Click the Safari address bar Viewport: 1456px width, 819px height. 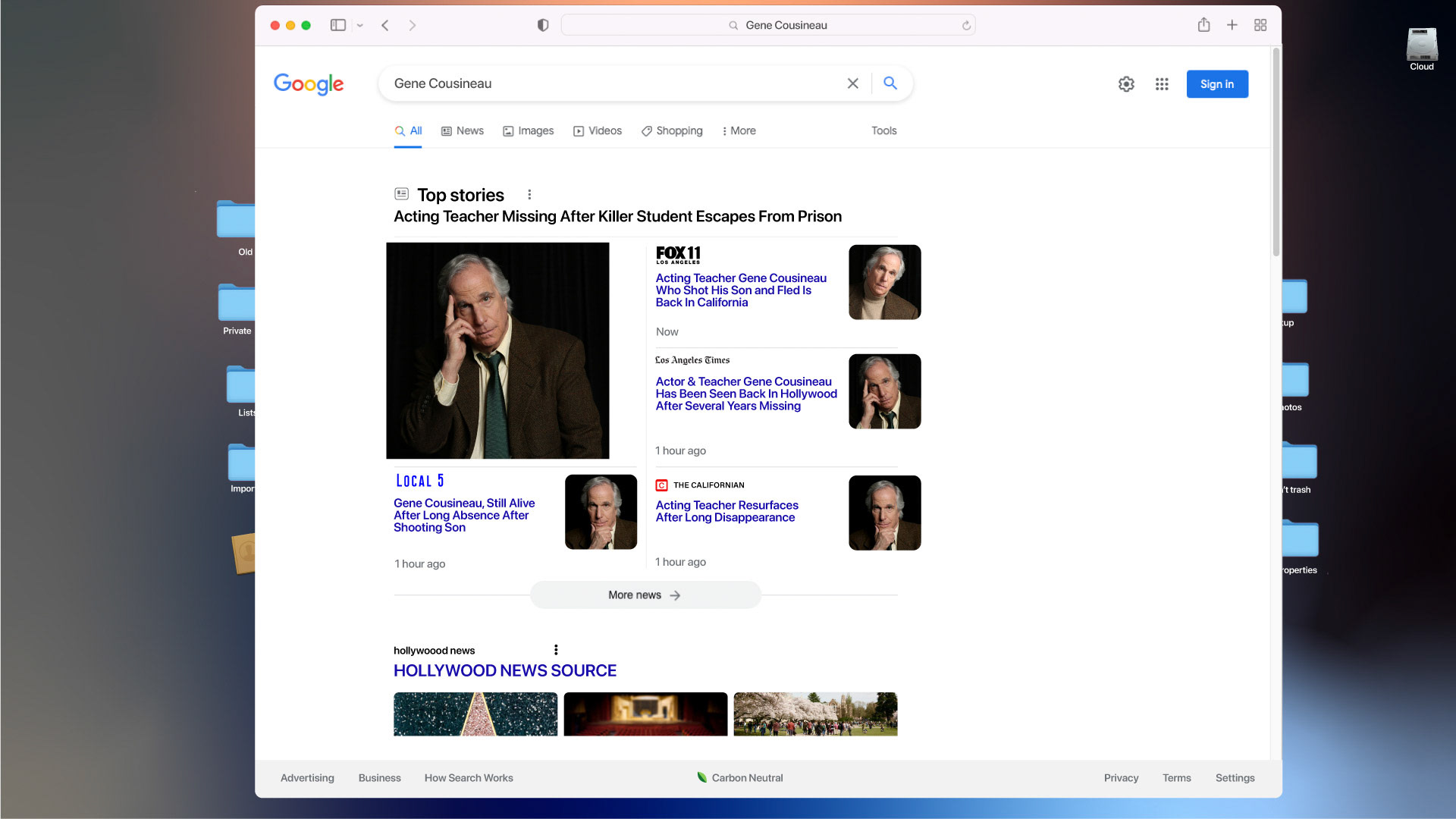click(x=767, y=25)
